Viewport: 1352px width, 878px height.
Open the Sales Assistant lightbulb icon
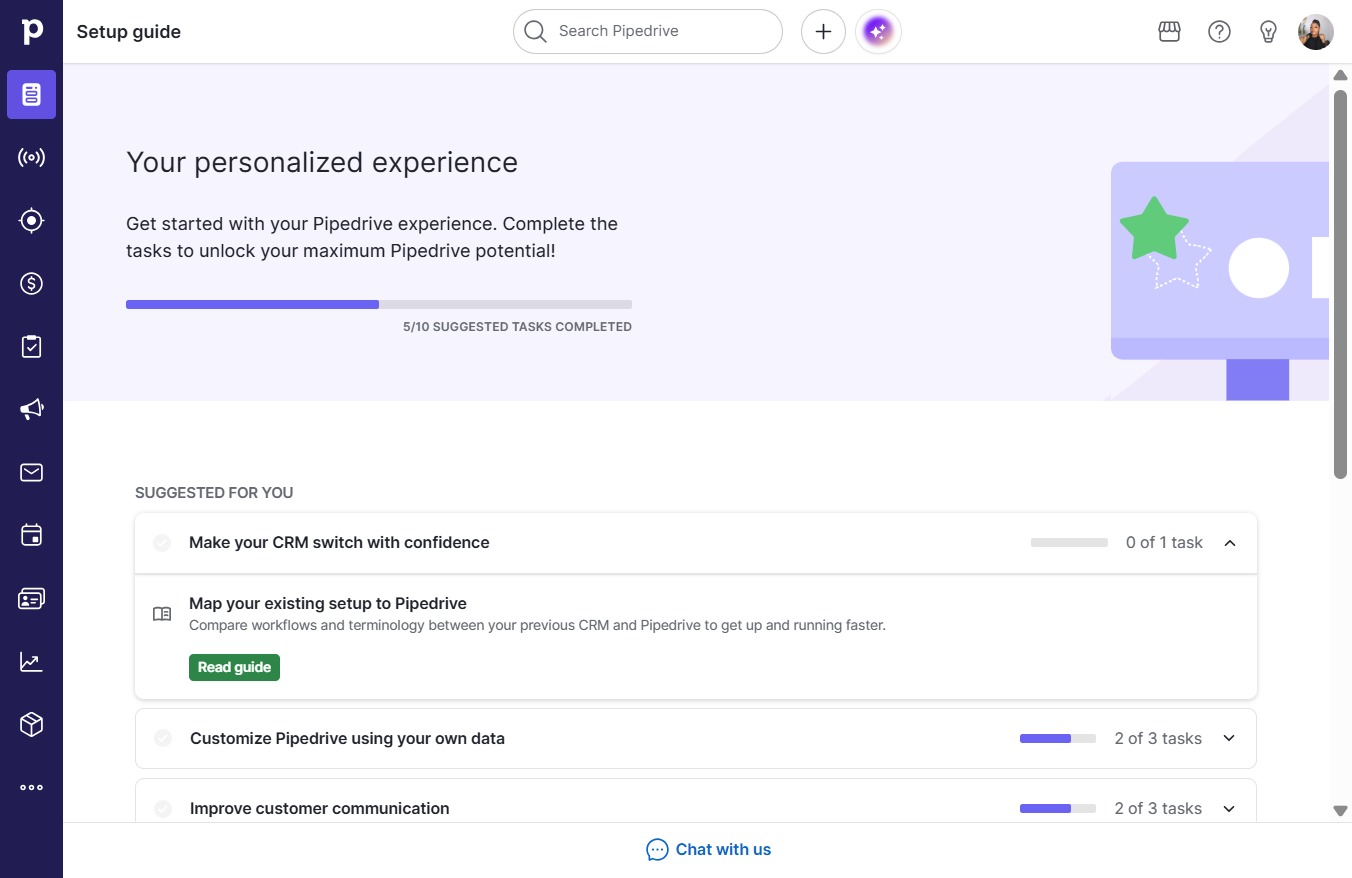[1268, 32]
